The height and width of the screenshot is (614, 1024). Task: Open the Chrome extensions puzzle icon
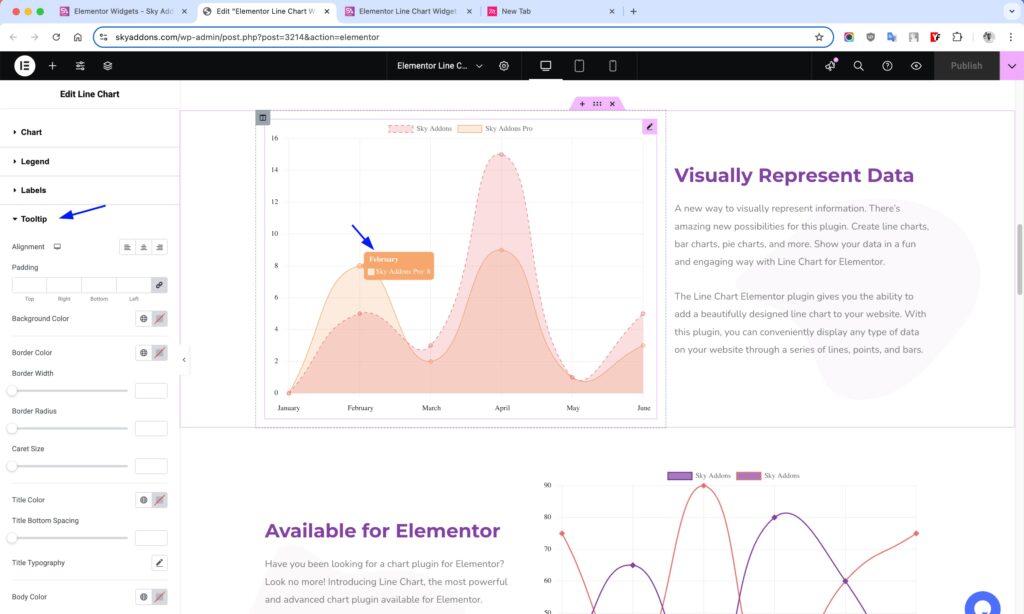pos(957,37)
